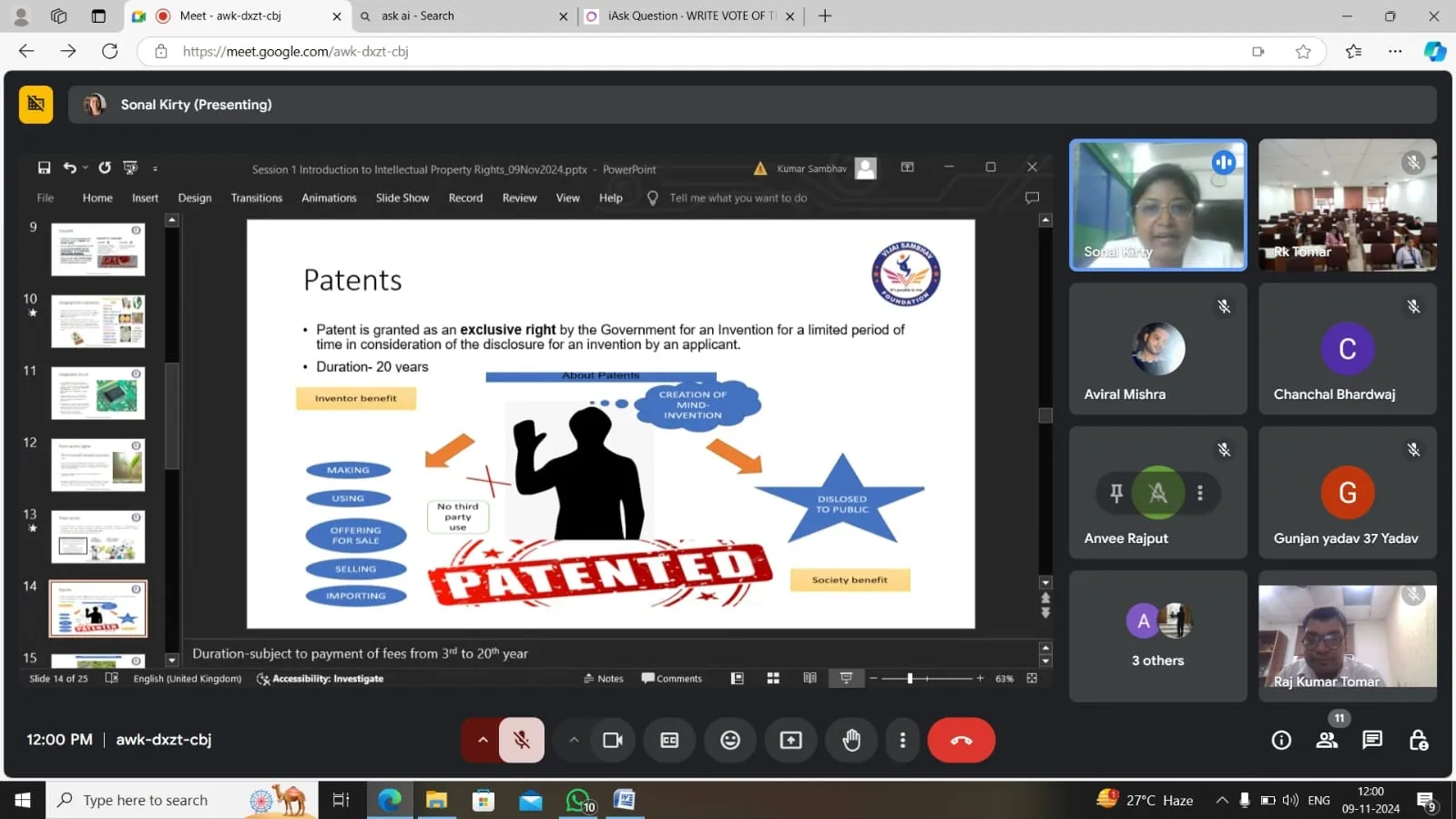The image size is (1456, 819).
Task: Unmute the microphone
Action: point(521,740)
